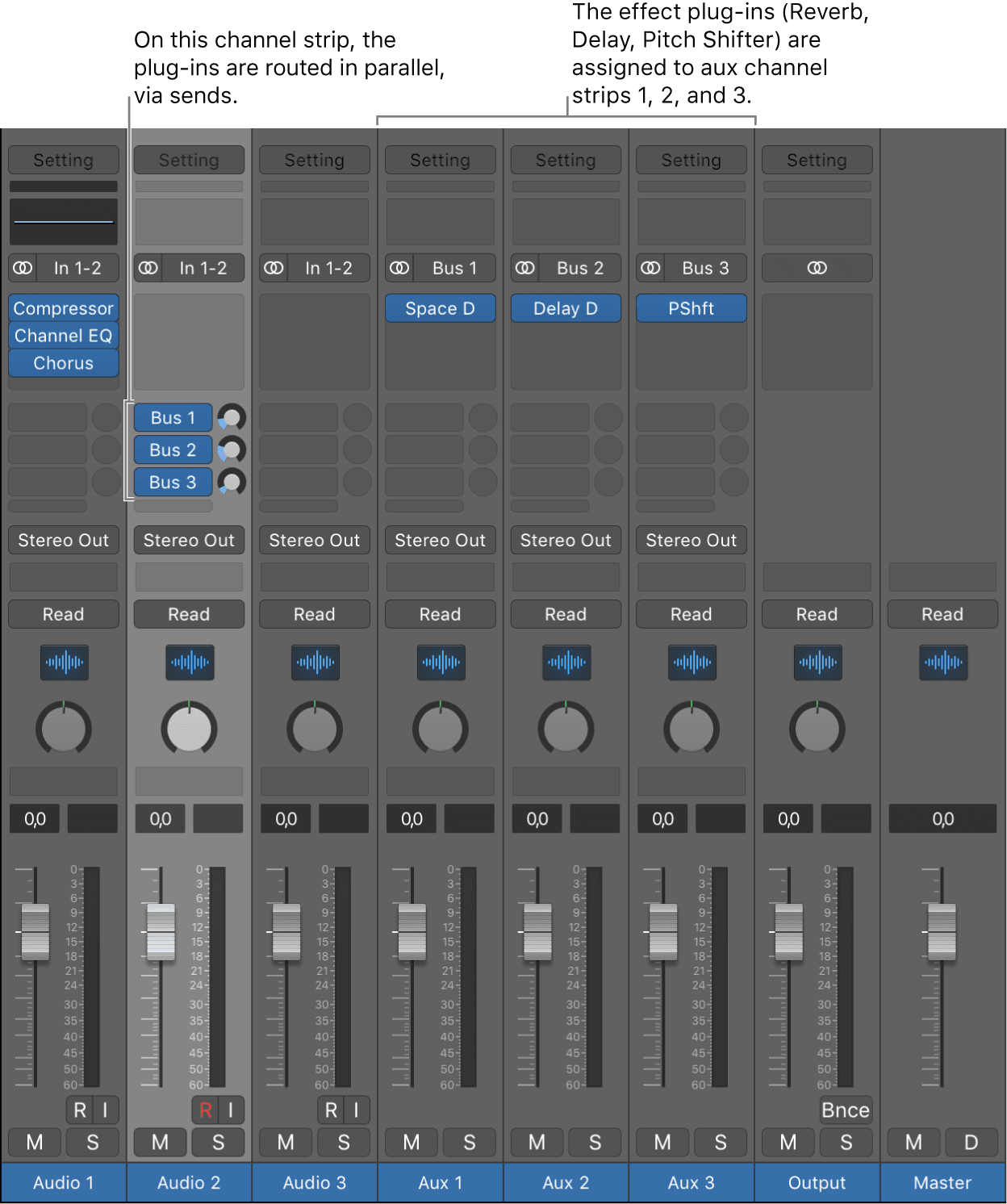Image resolution: width=1007 pixels, height=1204 pixels.
Task: Select the Output channel name
Action: (817, 1183)
